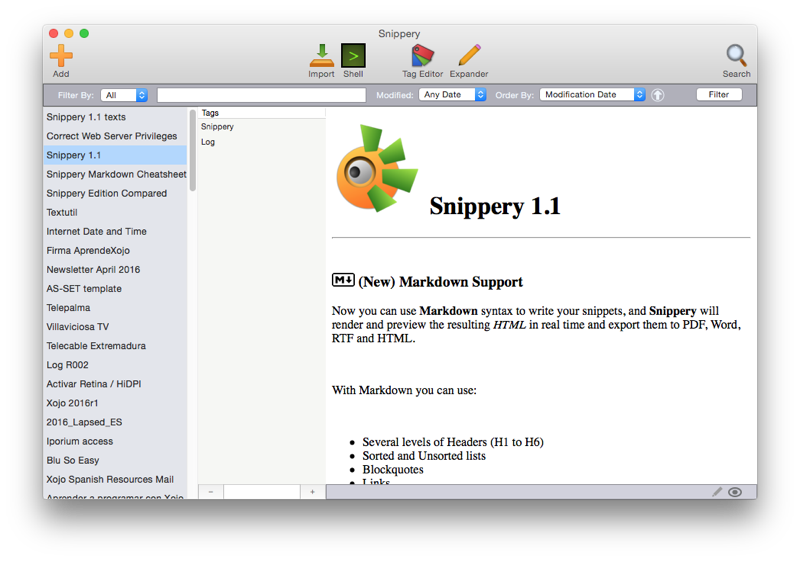Viewport: 800px width, 561px height.
Task: Click the filter text input field
Action: 261,95
